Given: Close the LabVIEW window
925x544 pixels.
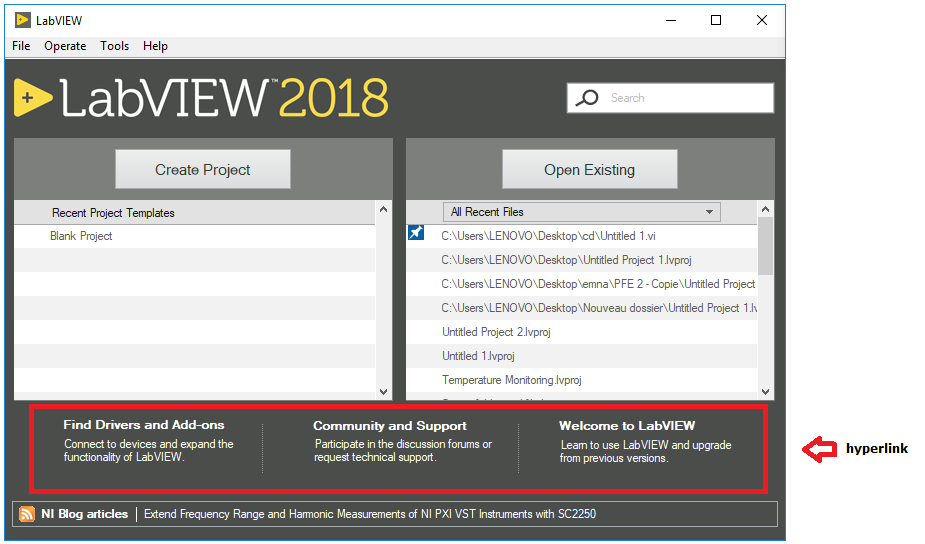Looking at the screenshot, I should click(x=762, y=20).
